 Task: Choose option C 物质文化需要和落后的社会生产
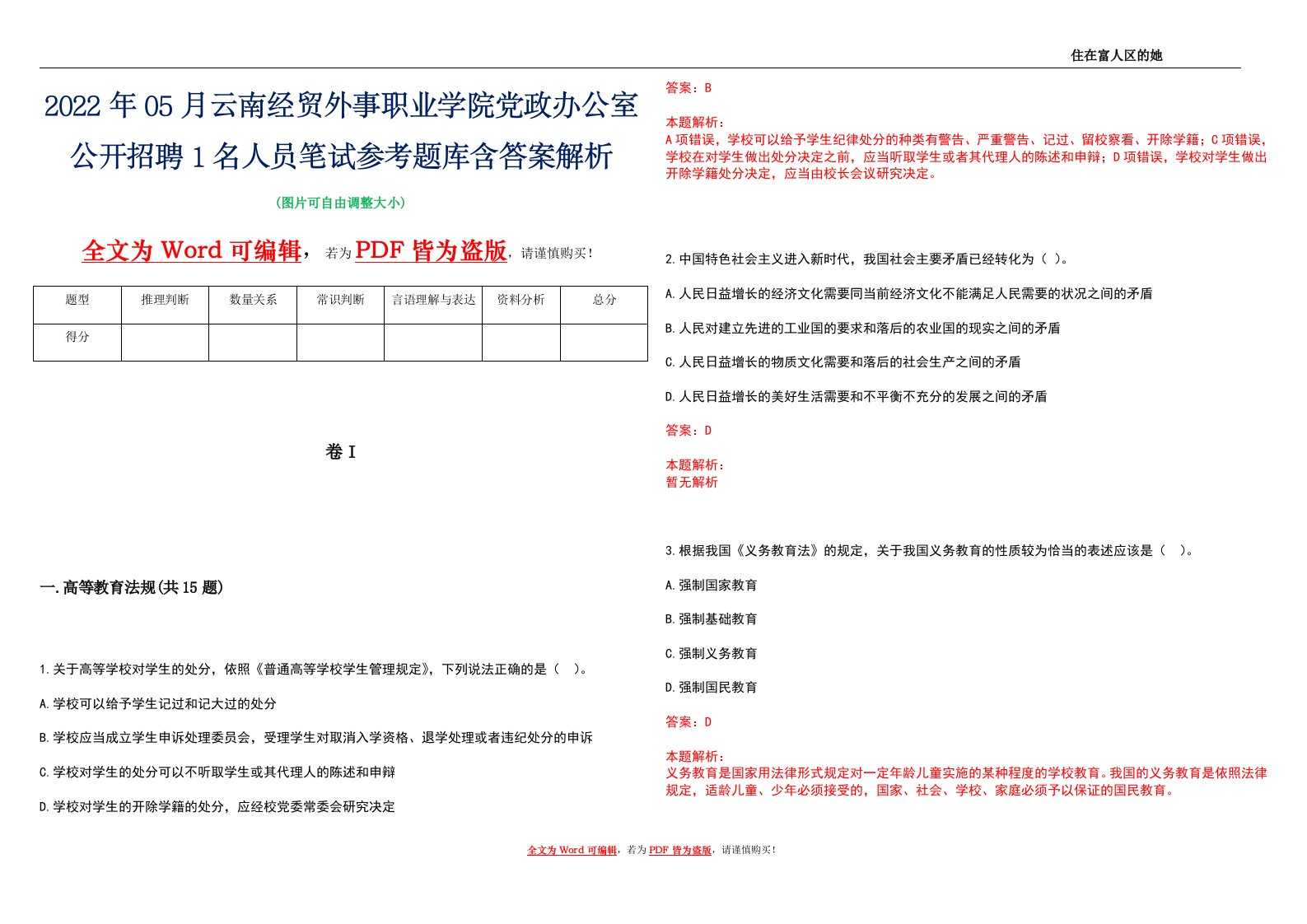click(843, 362)
